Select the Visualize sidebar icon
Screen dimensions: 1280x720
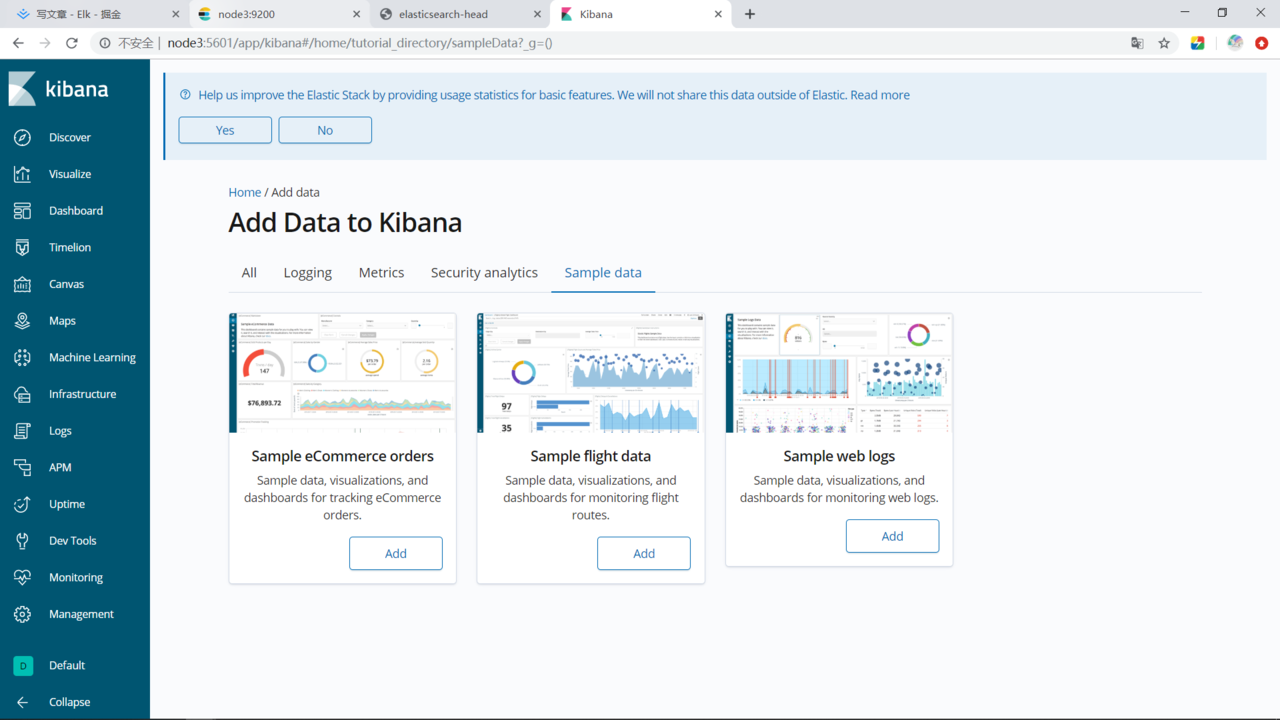(x=69, y=173)
